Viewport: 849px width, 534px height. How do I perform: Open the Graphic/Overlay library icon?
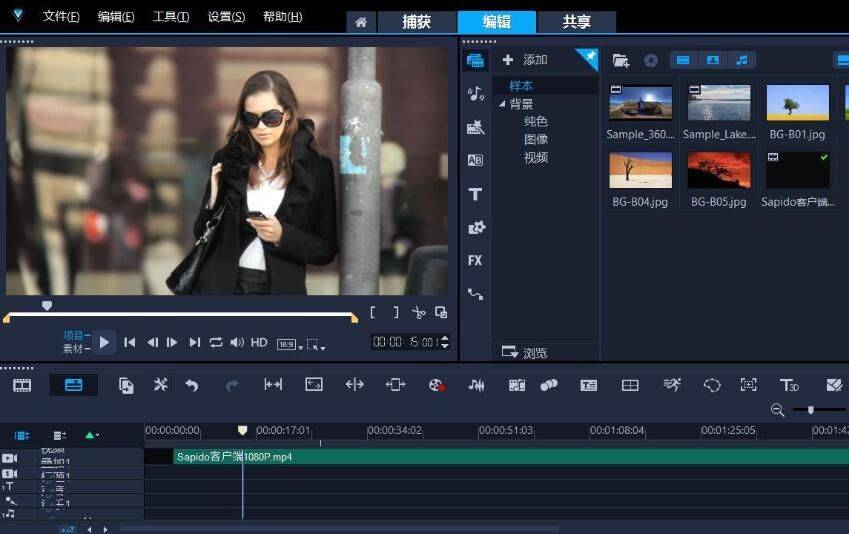pyautogui.click(x=476, y=227)
